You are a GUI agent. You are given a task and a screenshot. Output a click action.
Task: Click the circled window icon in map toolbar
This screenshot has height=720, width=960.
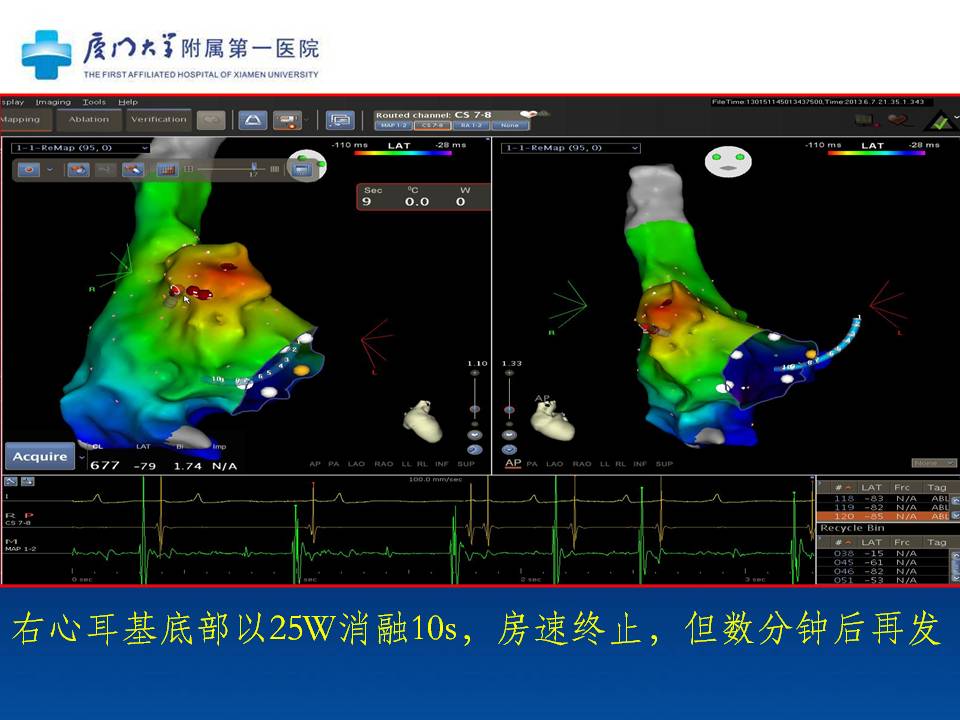[x=302, y=168]
